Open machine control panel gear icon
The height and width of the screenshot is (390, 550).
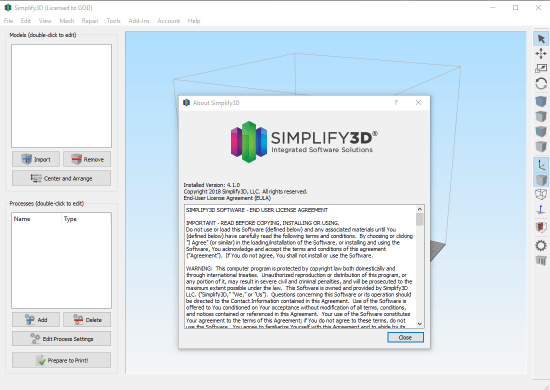click(541, 245)
